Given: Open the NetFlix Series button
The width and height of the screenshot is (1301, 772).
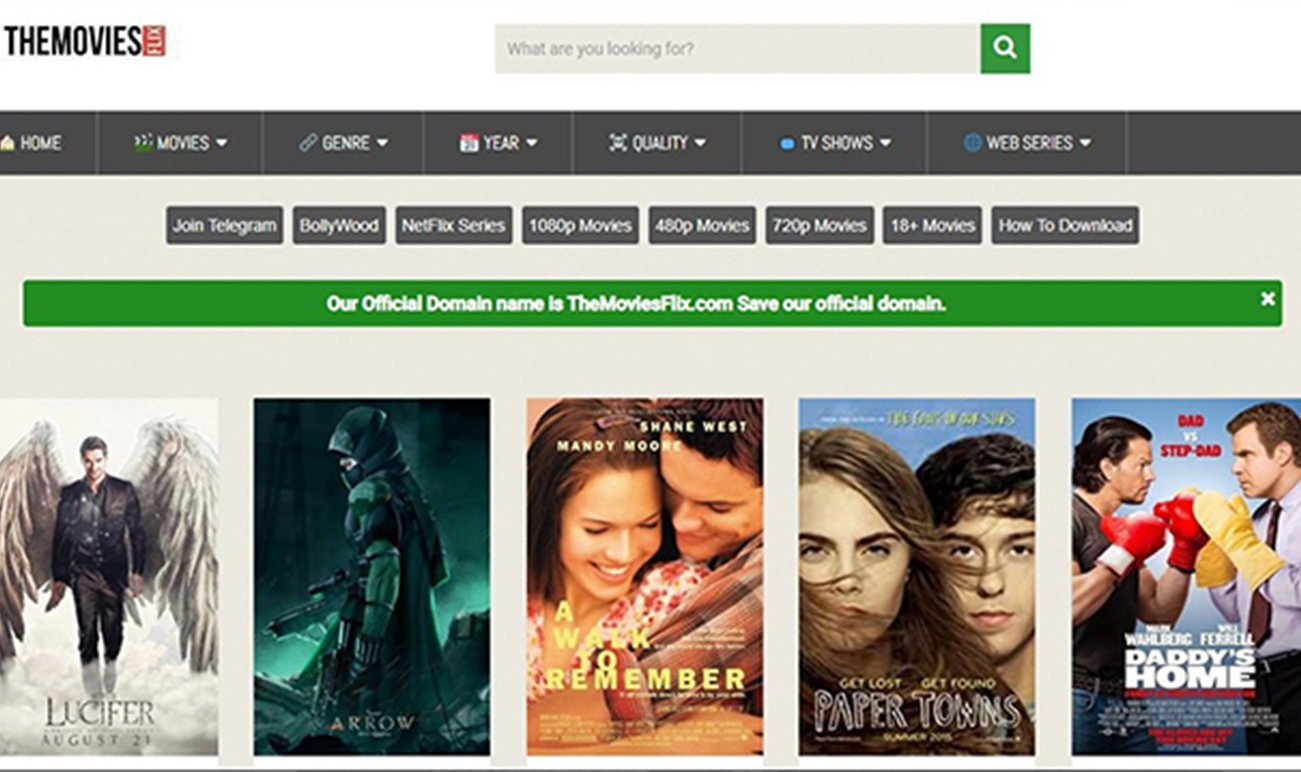Looking at the screenshot, I should pos(453,225).
